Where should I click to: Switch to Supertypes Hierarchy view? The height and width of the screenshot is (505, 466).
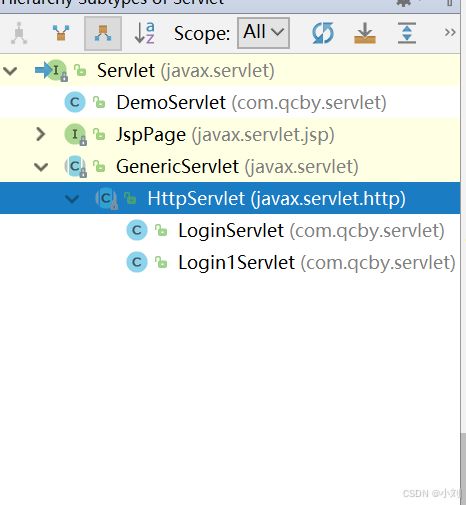(61, 33)
